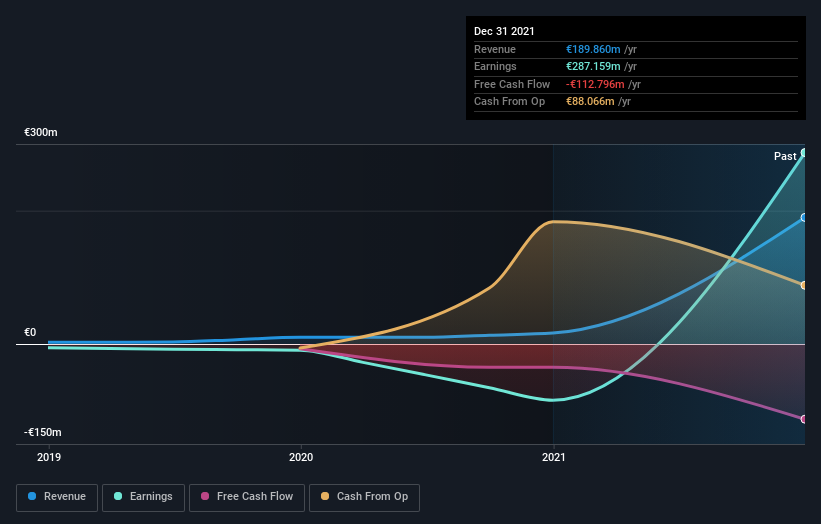Click the Earnings label in tooltip
The height and width of the screenshot is (524, 821).
[x=495, y=66]
